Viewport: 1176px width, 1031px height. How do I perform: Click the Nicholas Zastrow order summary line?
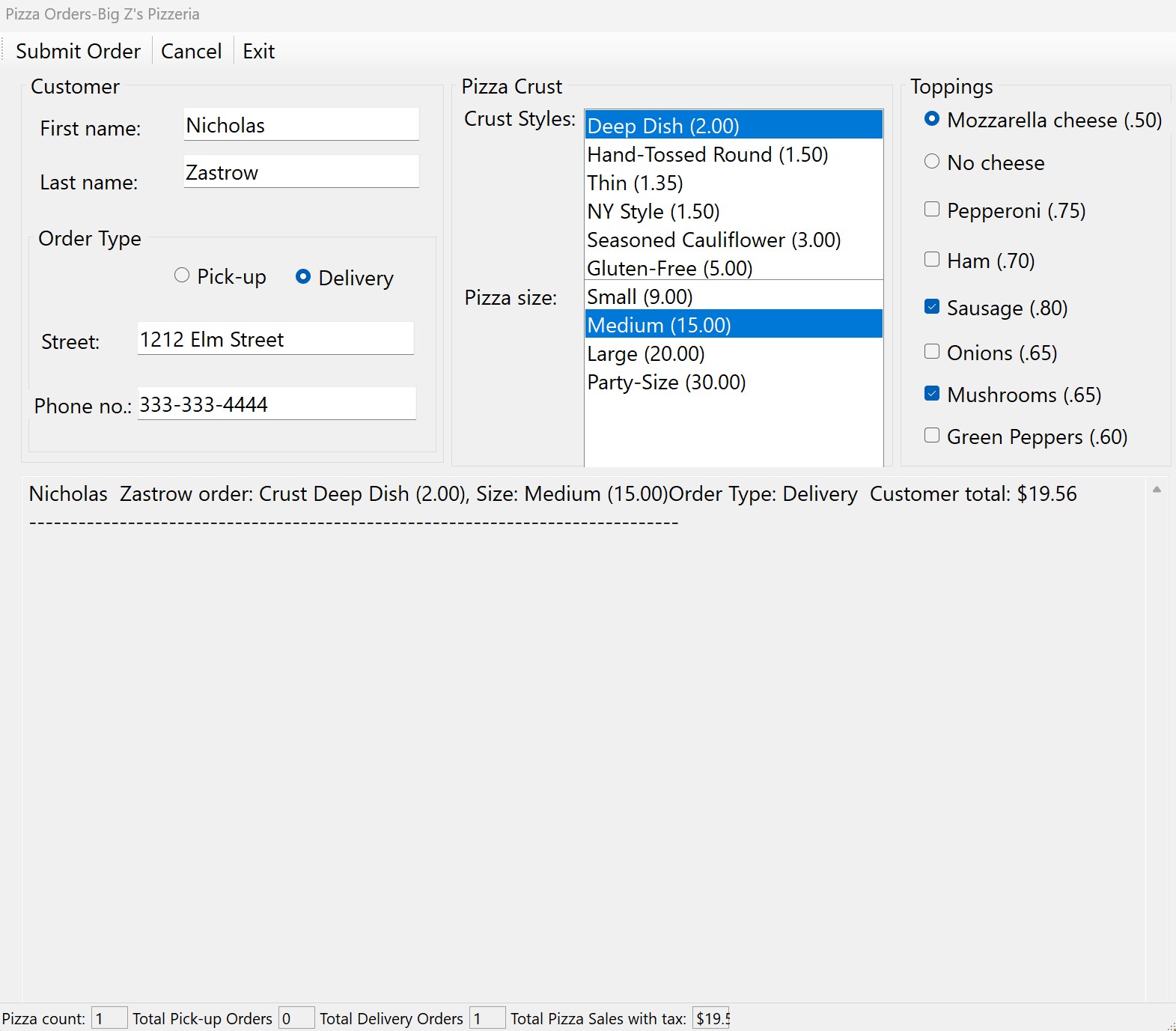coord(552,494)
